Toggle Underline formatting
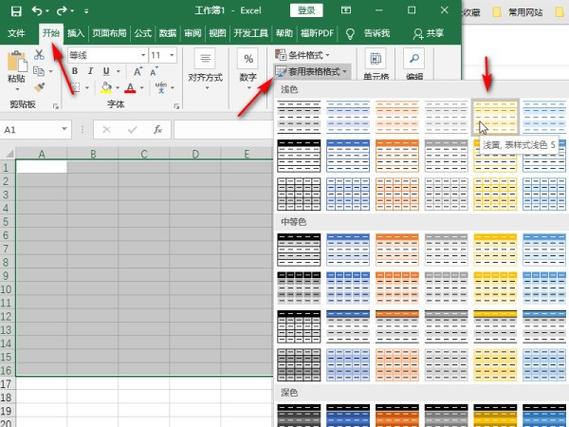This screenshot has width=569, height=427. tap(106, 71)
